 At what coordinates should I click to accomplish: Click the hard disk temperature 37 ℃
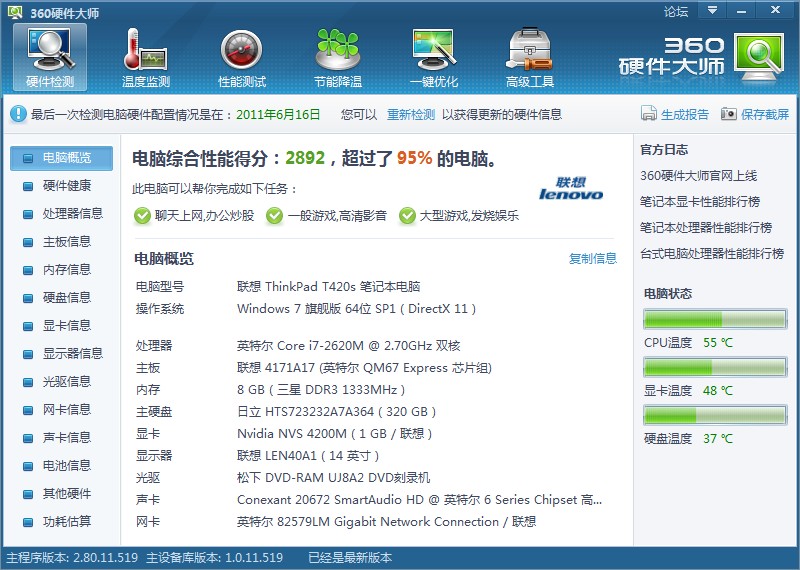coord(717,439)
